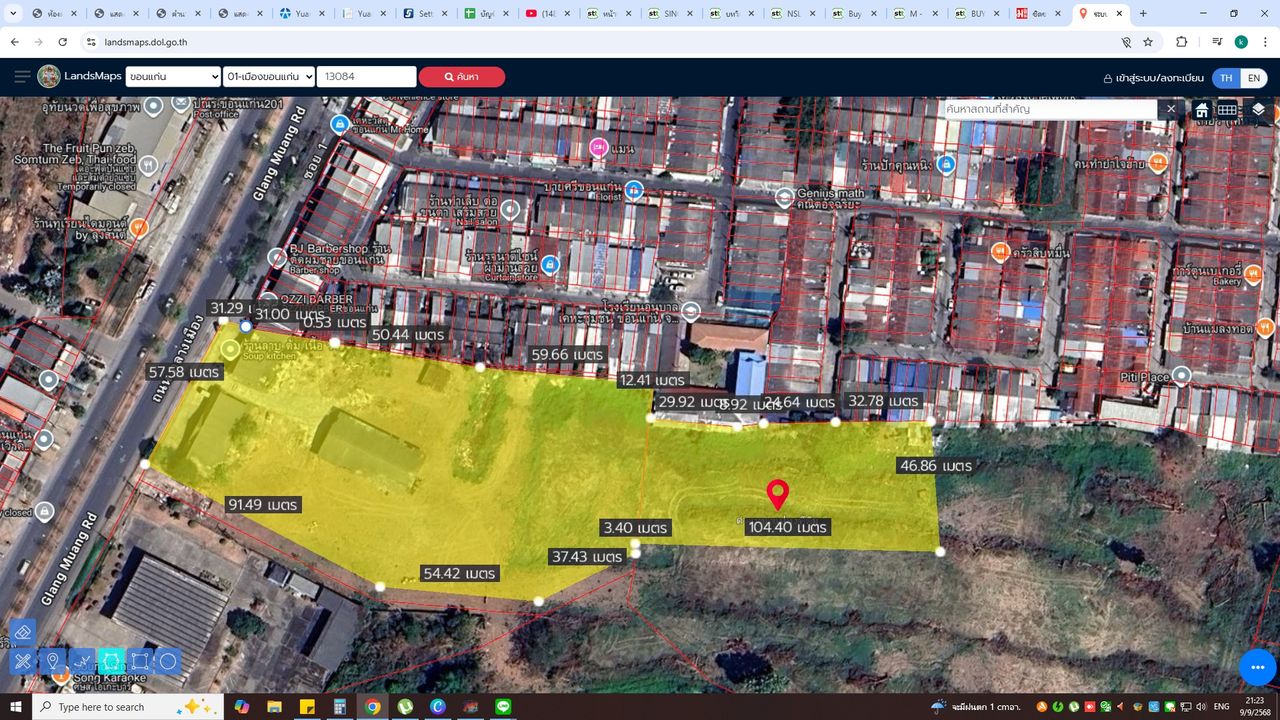1280x720 pixels.
Task: Click the freehand line drawing tool
Action: click(x=82, y=661)
